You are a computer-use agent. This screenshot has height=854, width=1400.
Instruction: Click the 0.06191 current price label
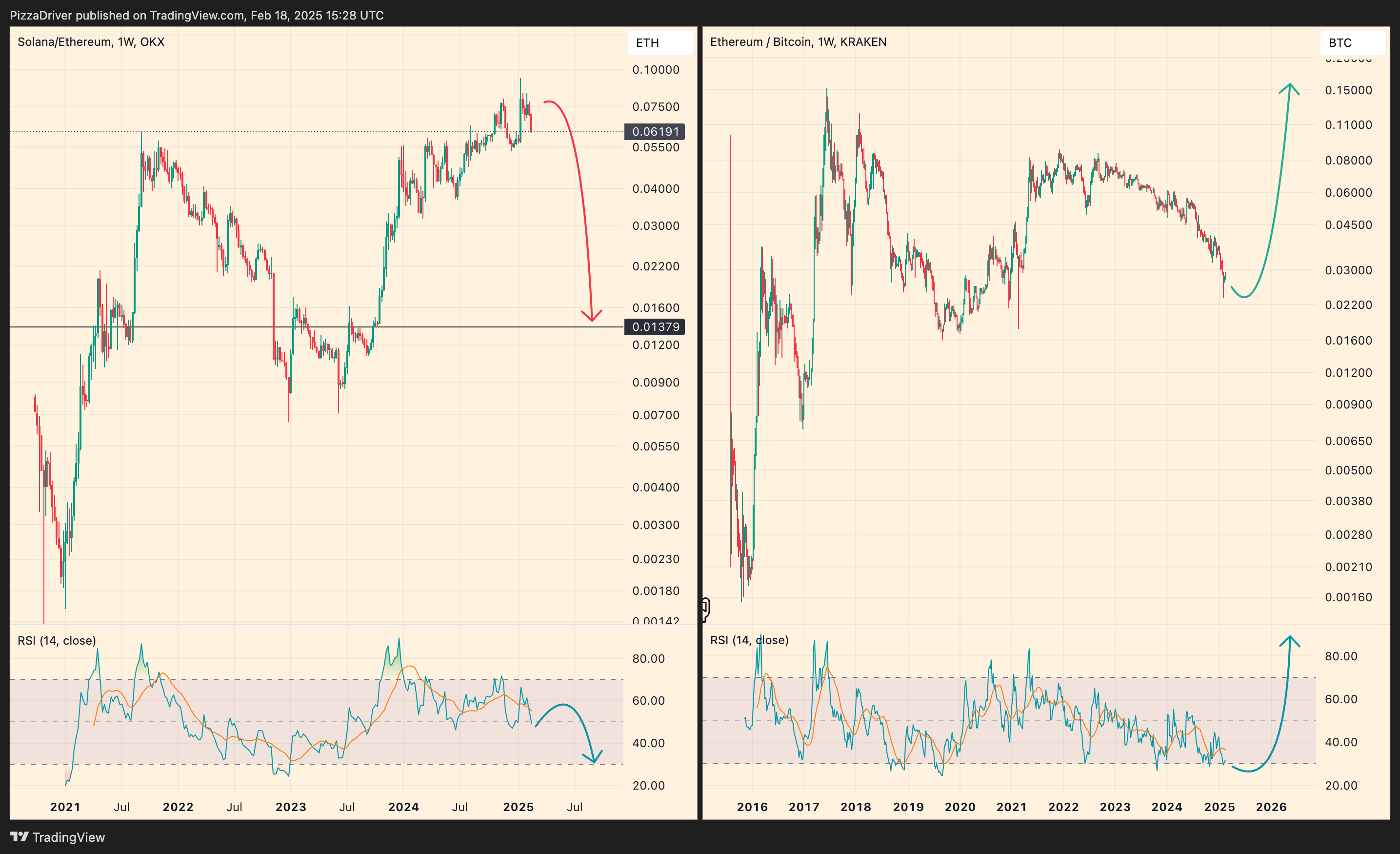655,131
